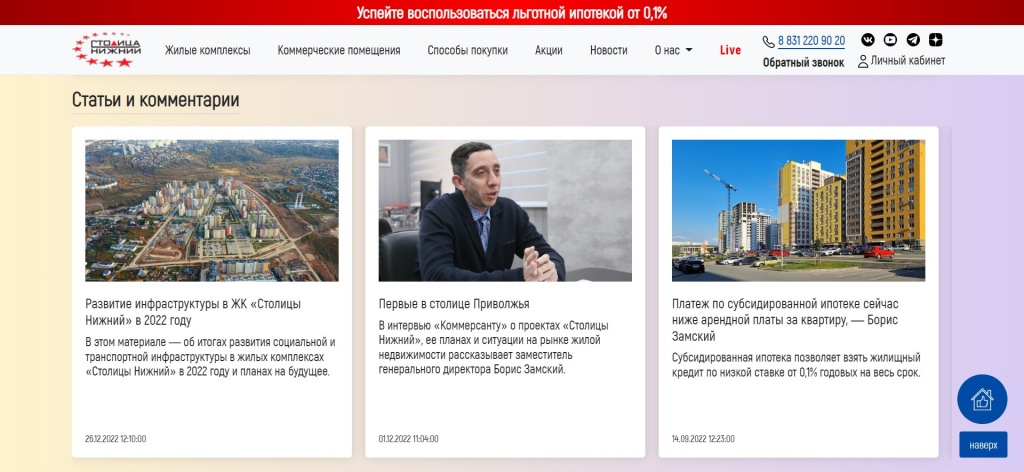
Task: Click the phone handset icon
Action: point(769,42)
